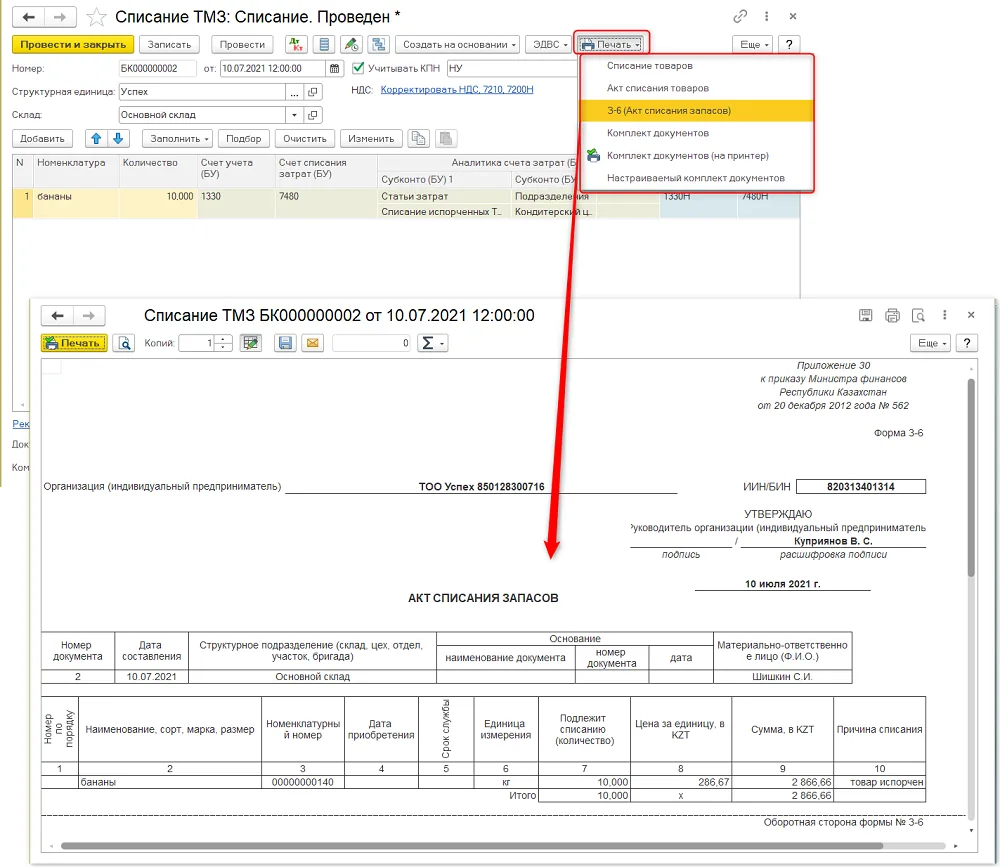Save print form with floppy disk icon
Screen dimensions: 1000x867
[x=285, y=343]
